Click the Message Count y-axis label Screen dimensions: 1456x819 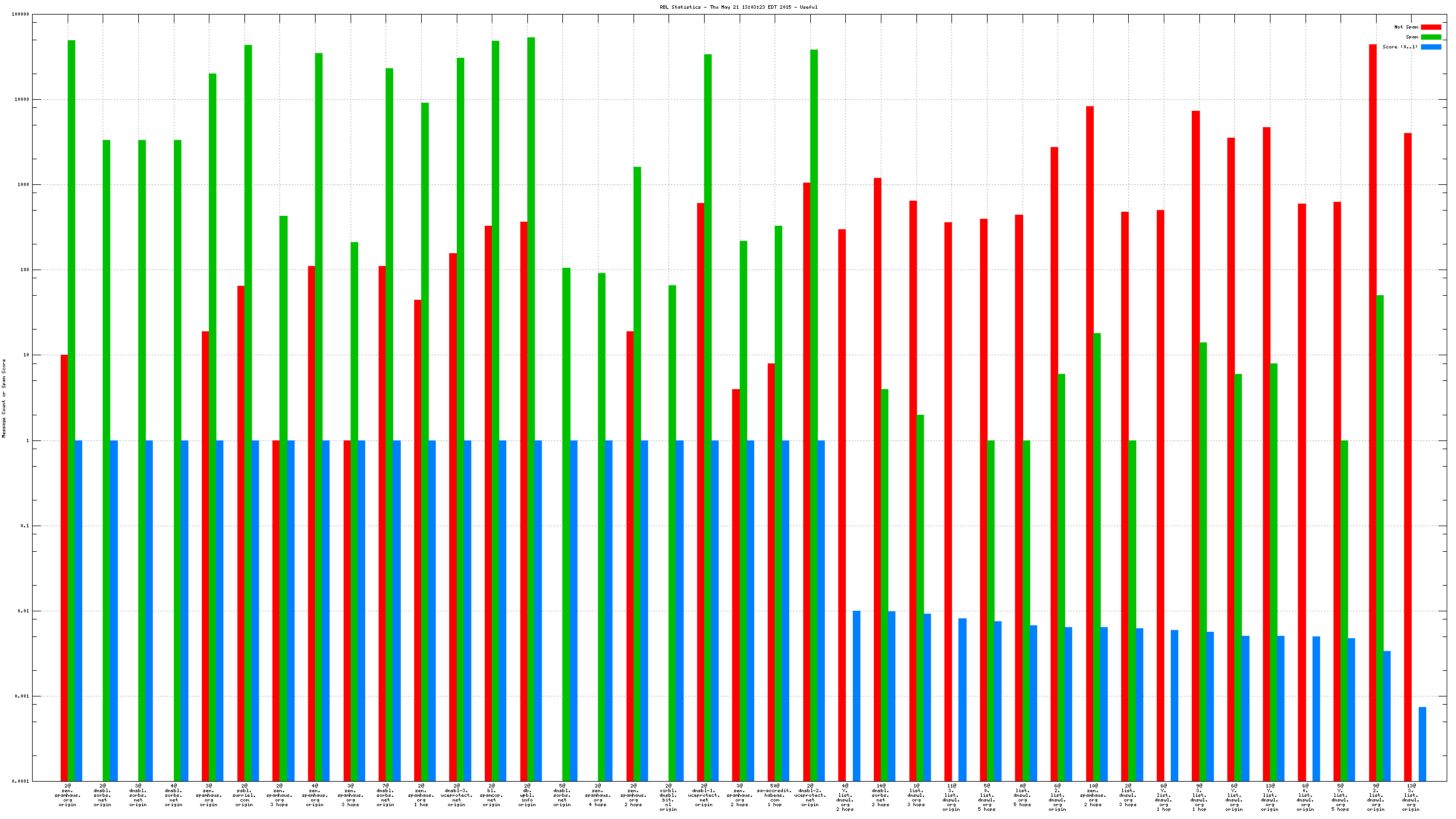coord(4,398)
